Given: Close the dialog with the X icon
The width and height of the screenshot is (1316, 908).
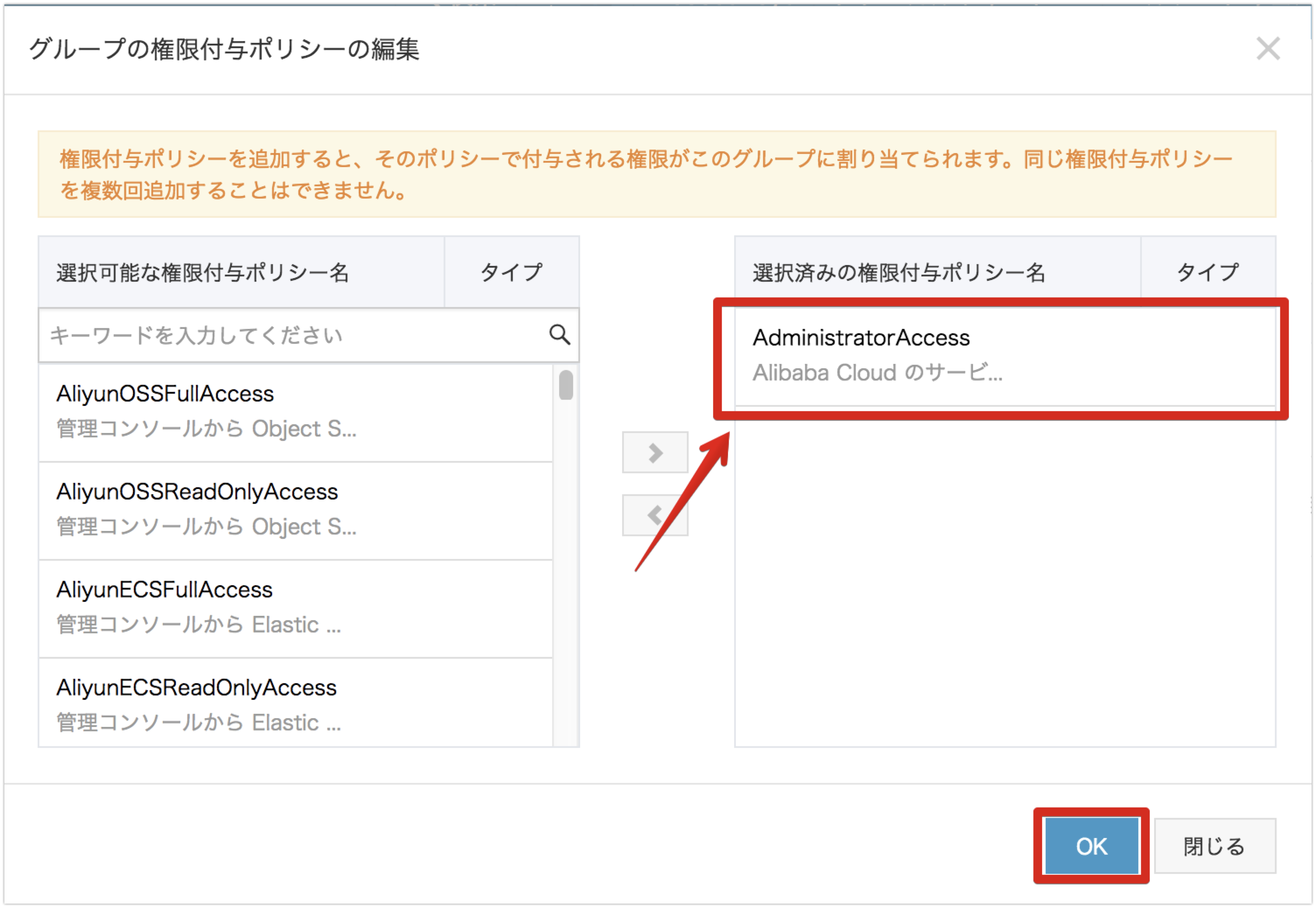Looking at the screenshot, I should pos(1267,49).
